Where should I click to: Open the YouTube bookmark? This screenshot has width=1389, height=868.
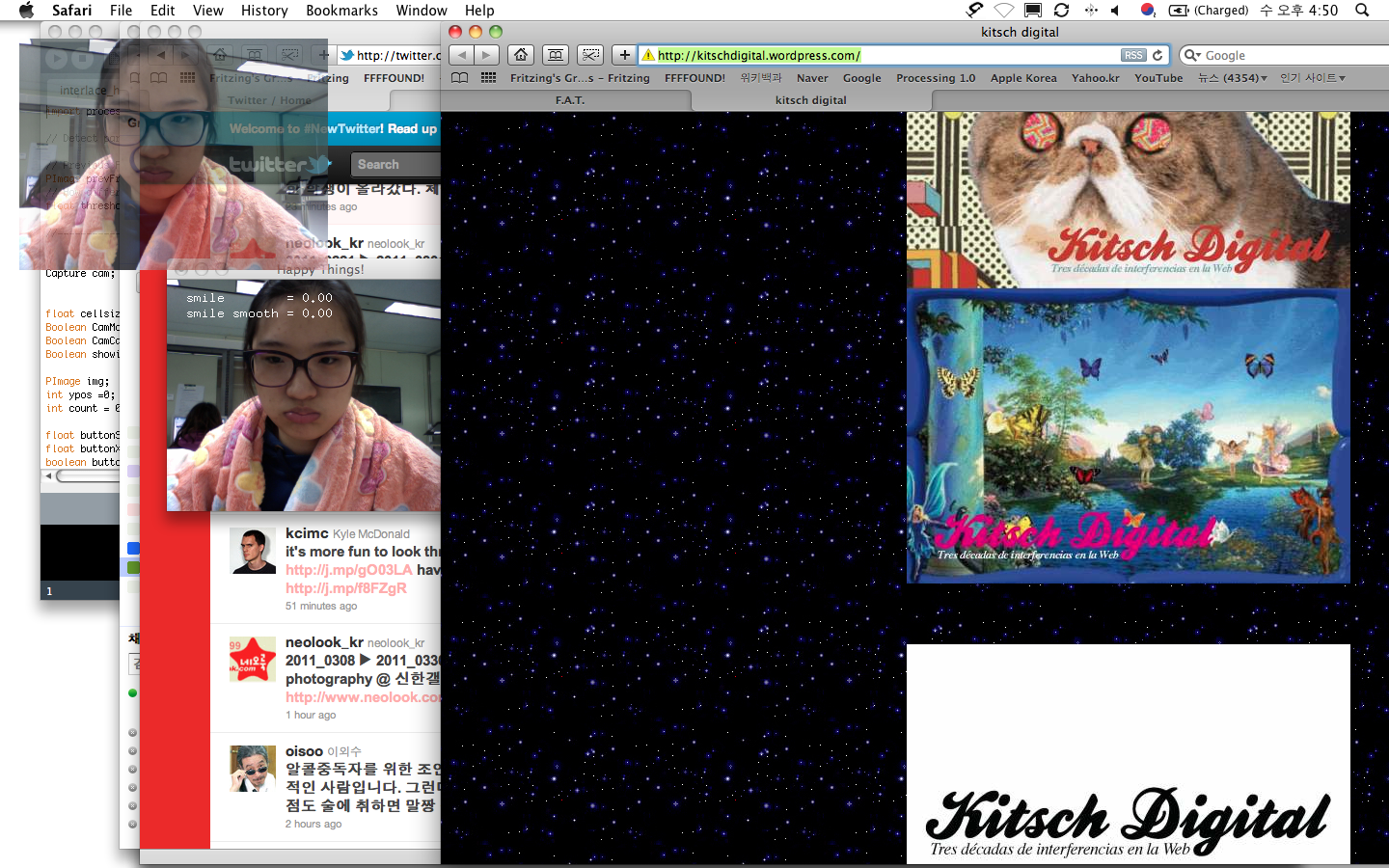click(x=1157, y=78)
